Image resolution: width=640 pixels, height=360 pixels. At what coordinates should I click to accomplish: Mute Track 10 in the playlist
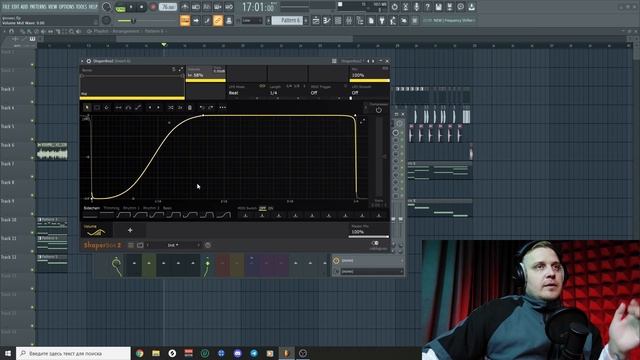(32, 232)
